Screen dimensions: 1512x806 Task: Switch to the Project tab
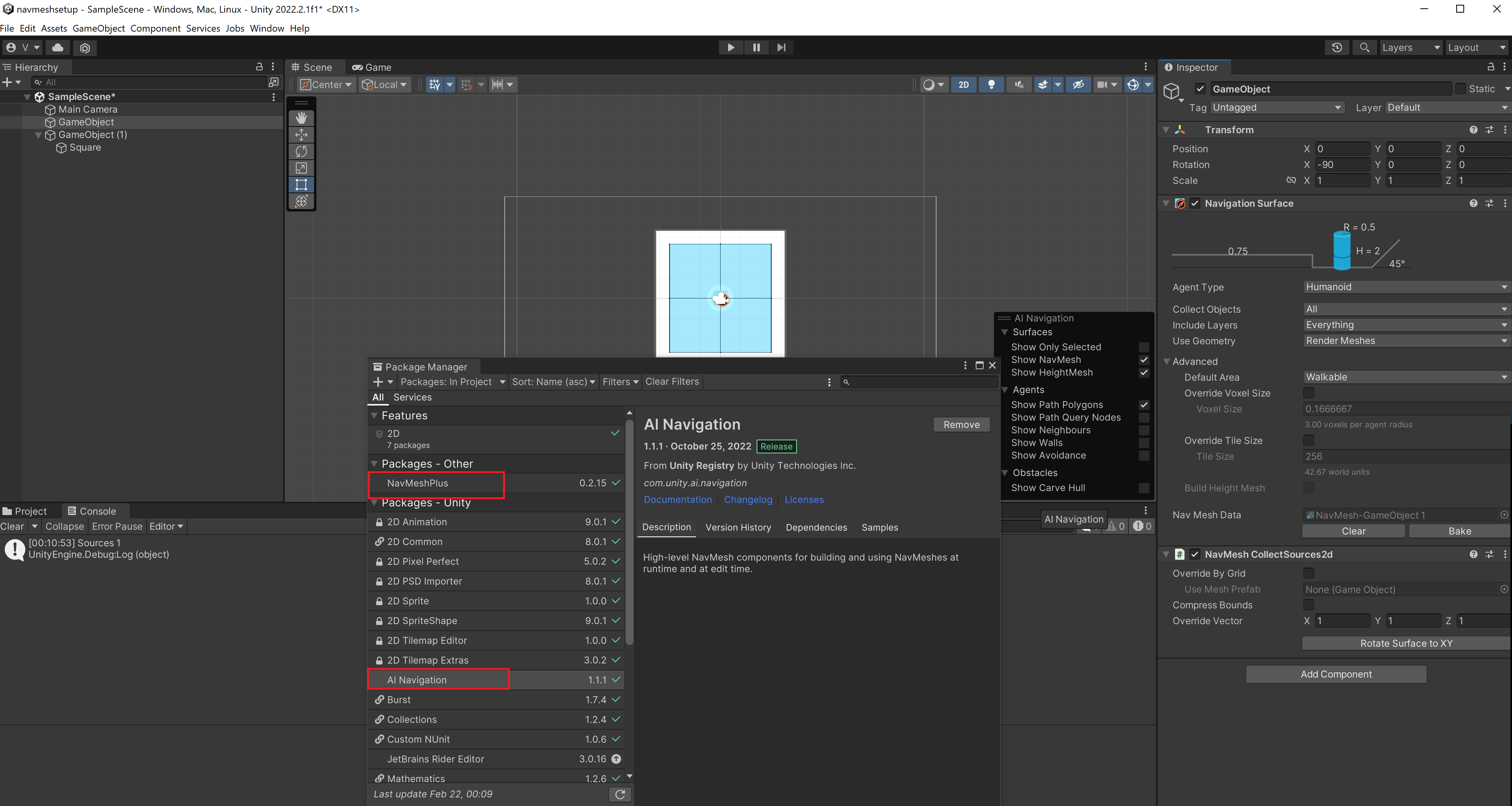(x=25, y=511)
